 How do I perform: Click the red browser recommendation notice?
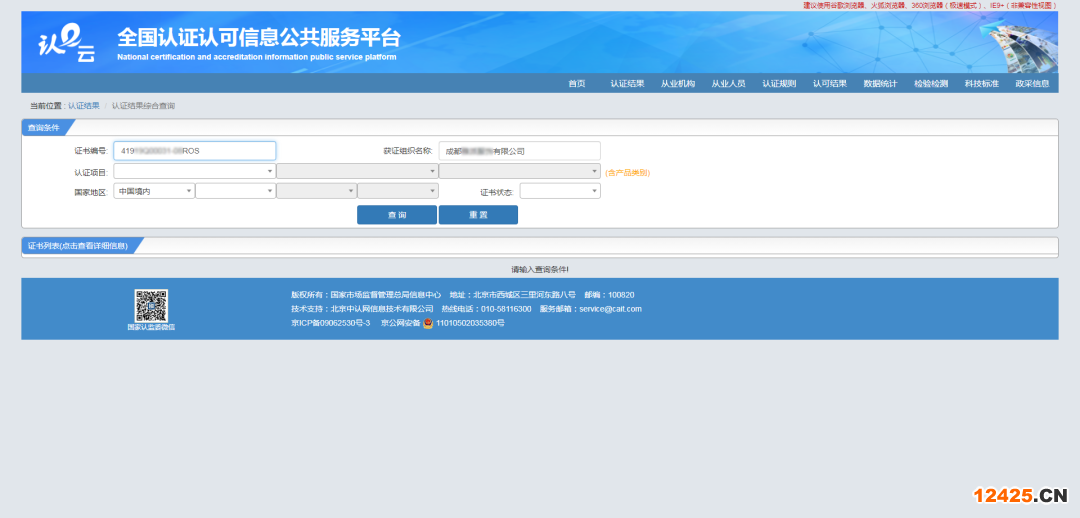[x=929, y=5]
